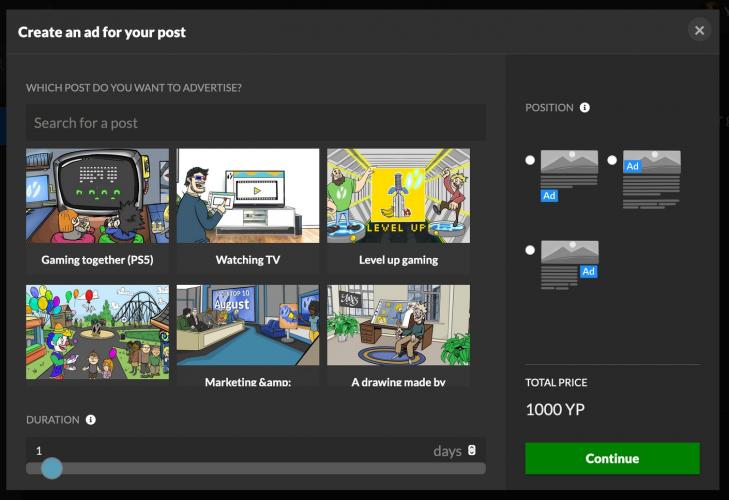
Task: Close the Create an ad dialog
Action: 699,31
